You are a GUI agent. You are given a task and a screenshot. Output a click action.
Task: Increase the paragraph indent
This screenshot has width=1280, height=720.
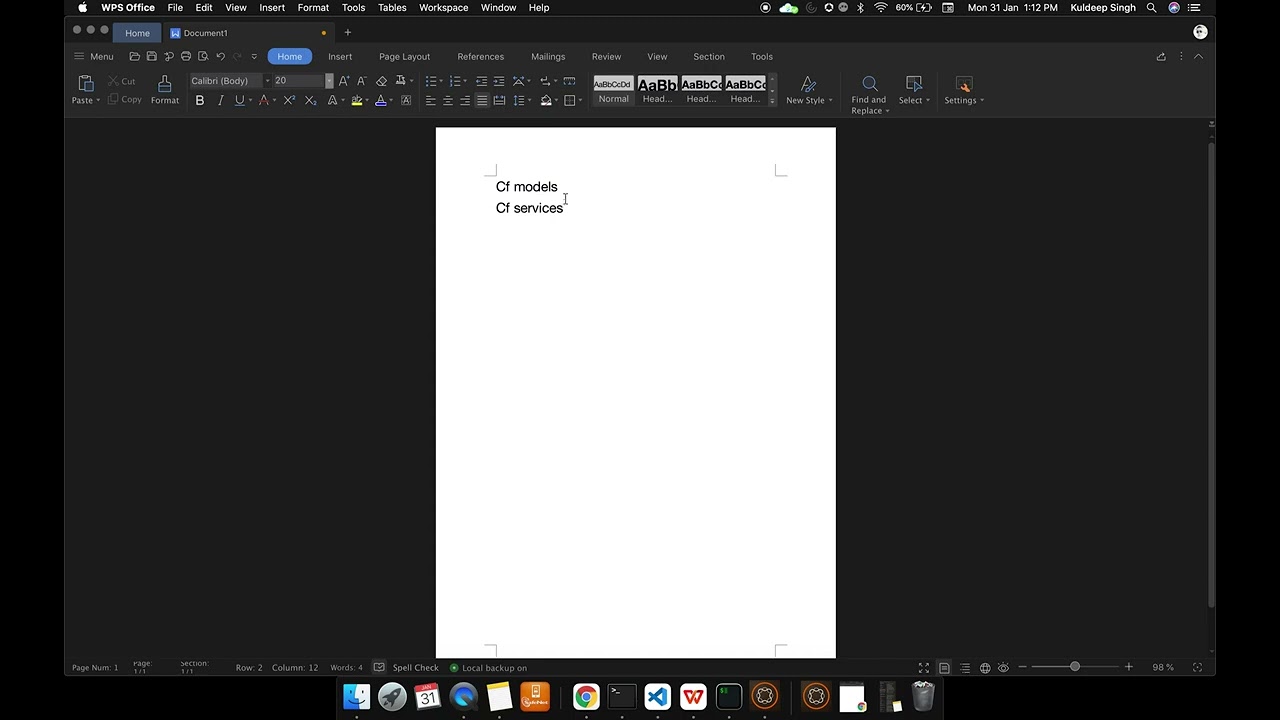499,81
